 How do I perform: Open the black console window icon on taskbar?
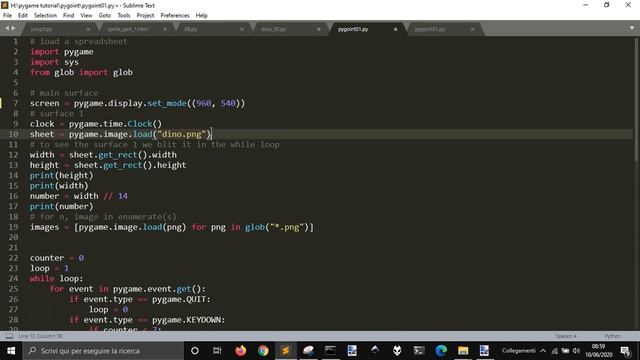pos(330,351)
